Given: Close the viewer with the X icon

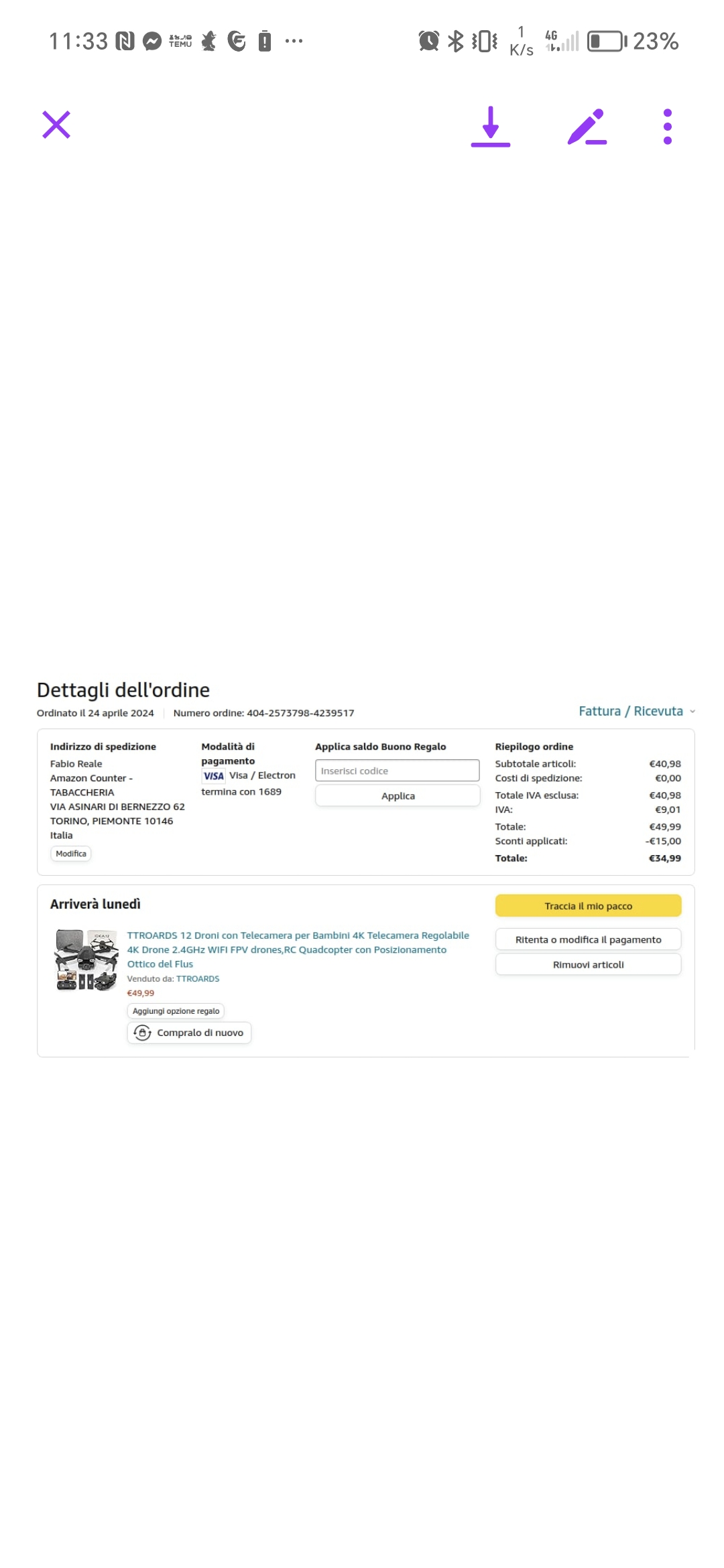Looking at the screenshot, I should [x=56, y=125].
